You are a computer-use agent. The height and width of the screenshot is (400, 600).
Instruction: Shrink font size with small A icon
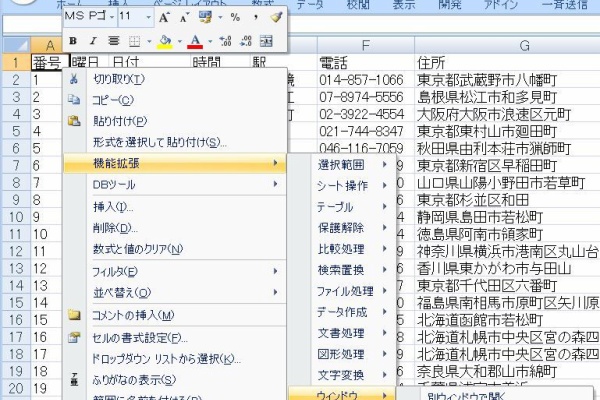[184, 17]
